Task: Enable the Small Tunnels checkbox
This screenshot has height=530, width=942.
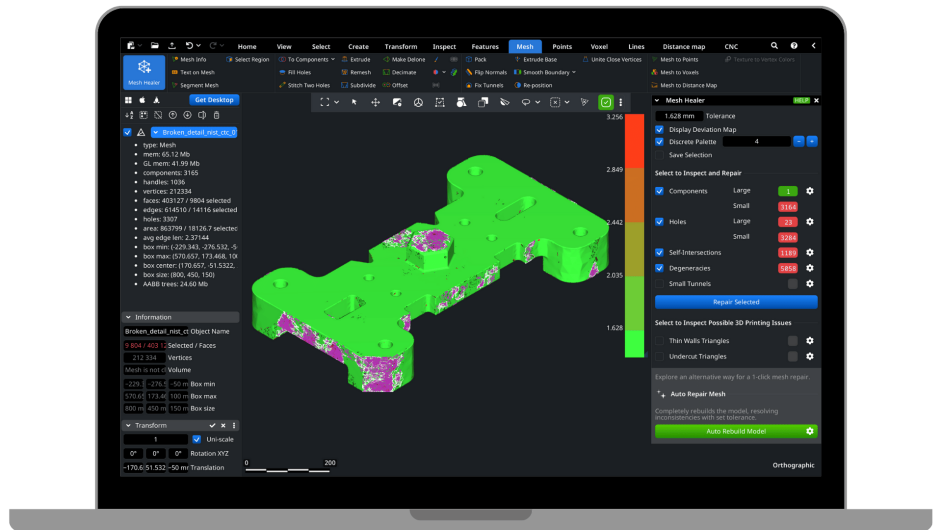Action: pos(659,284)
